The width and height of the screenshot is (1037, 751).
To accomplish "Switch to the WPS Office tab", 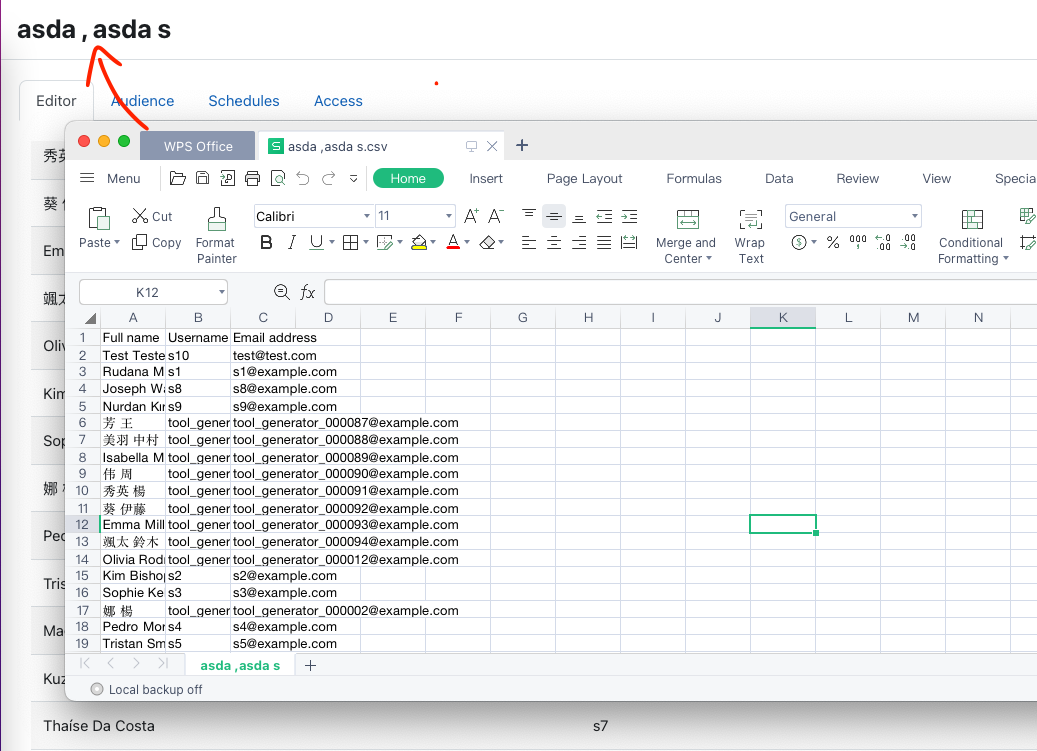I will click(198, 146).
